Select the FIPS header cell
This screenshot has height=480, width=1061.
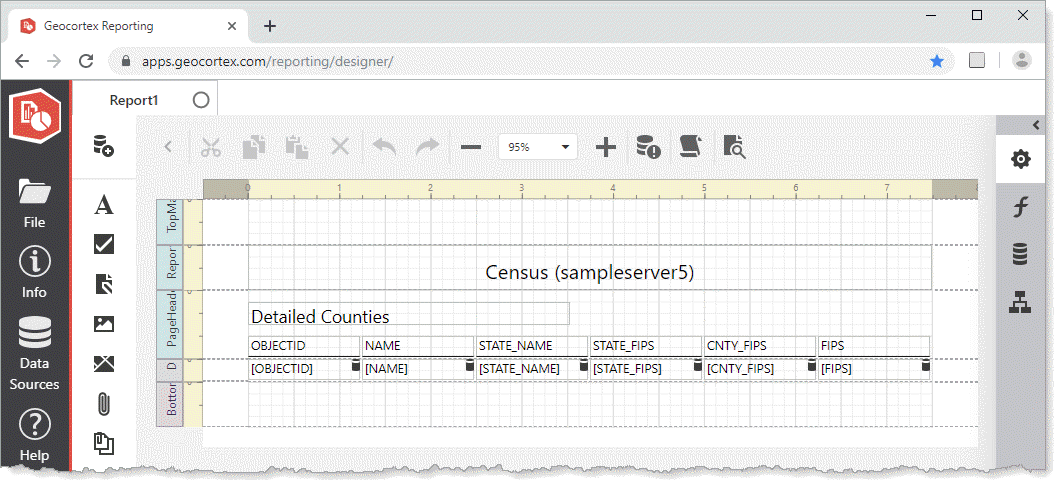874,346
